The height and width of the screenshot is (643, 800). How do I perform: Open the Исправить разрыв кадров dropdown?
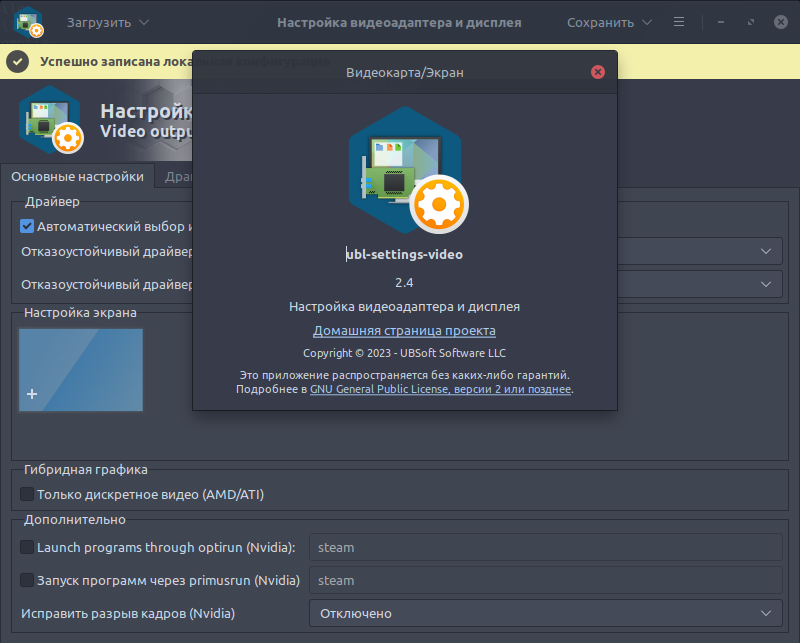coord(545,613)
